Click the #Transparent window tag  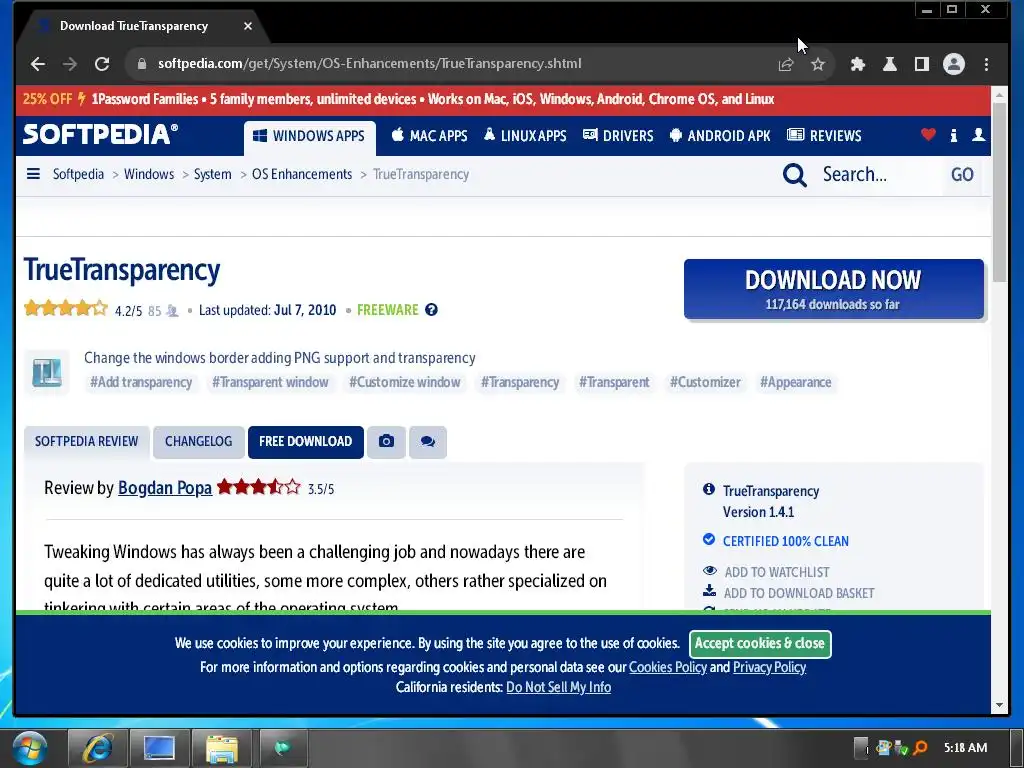270,382
